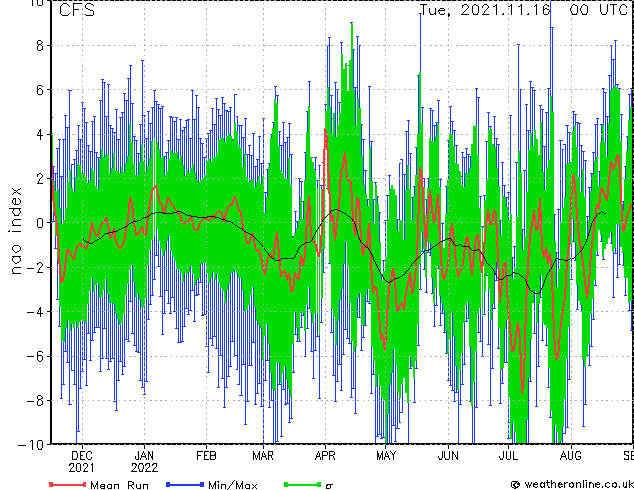The image size is (634, 490).
Task: Click the red Mean Run legend line
Action: coord(68,484)
